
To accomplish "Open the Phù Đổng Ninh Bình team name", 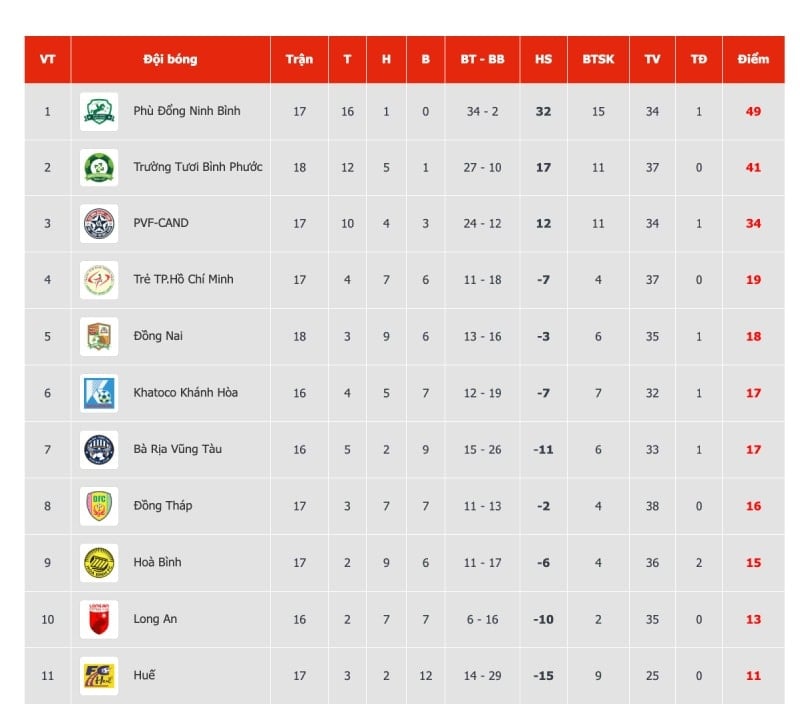I will 187,111.
